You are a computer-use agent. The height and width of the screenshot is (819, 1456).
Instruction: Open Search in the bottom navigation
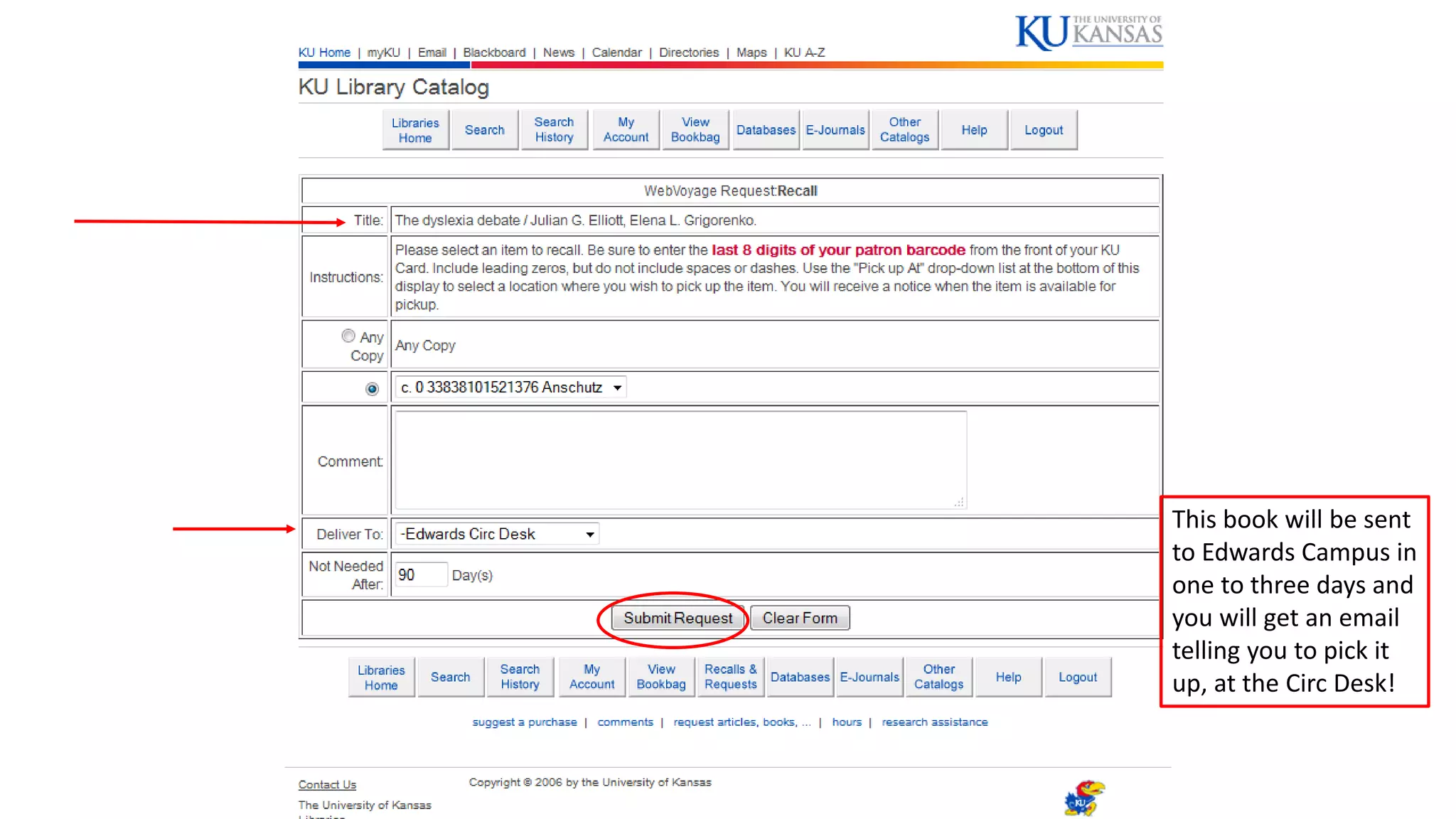(450, 678)
